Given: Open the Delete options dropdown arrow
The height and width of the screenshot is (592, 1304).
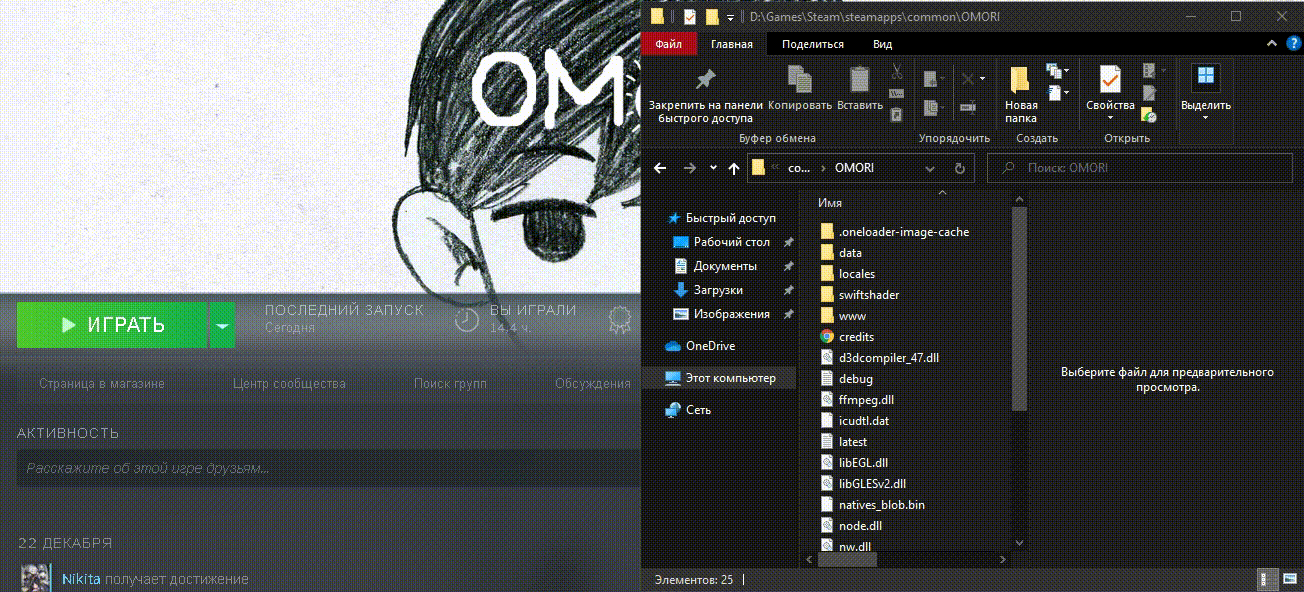Looking at the screenshot, I should click(x=982, y=78).
